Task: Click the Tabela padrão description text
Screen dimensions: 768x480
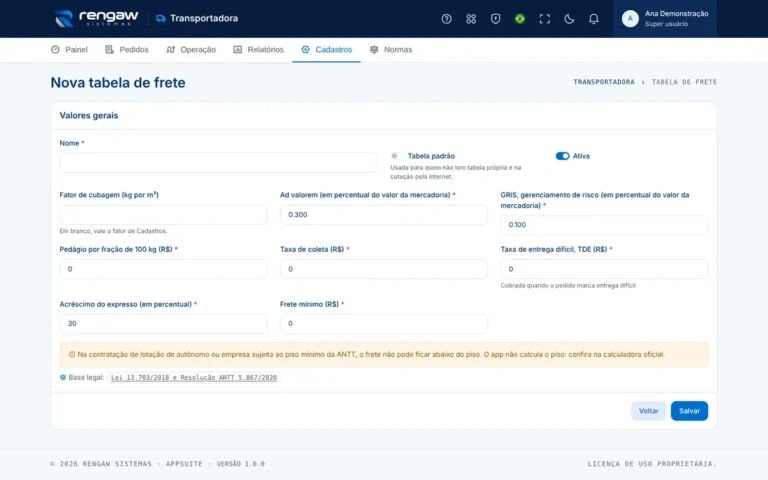Action: [x=456, y=172]
